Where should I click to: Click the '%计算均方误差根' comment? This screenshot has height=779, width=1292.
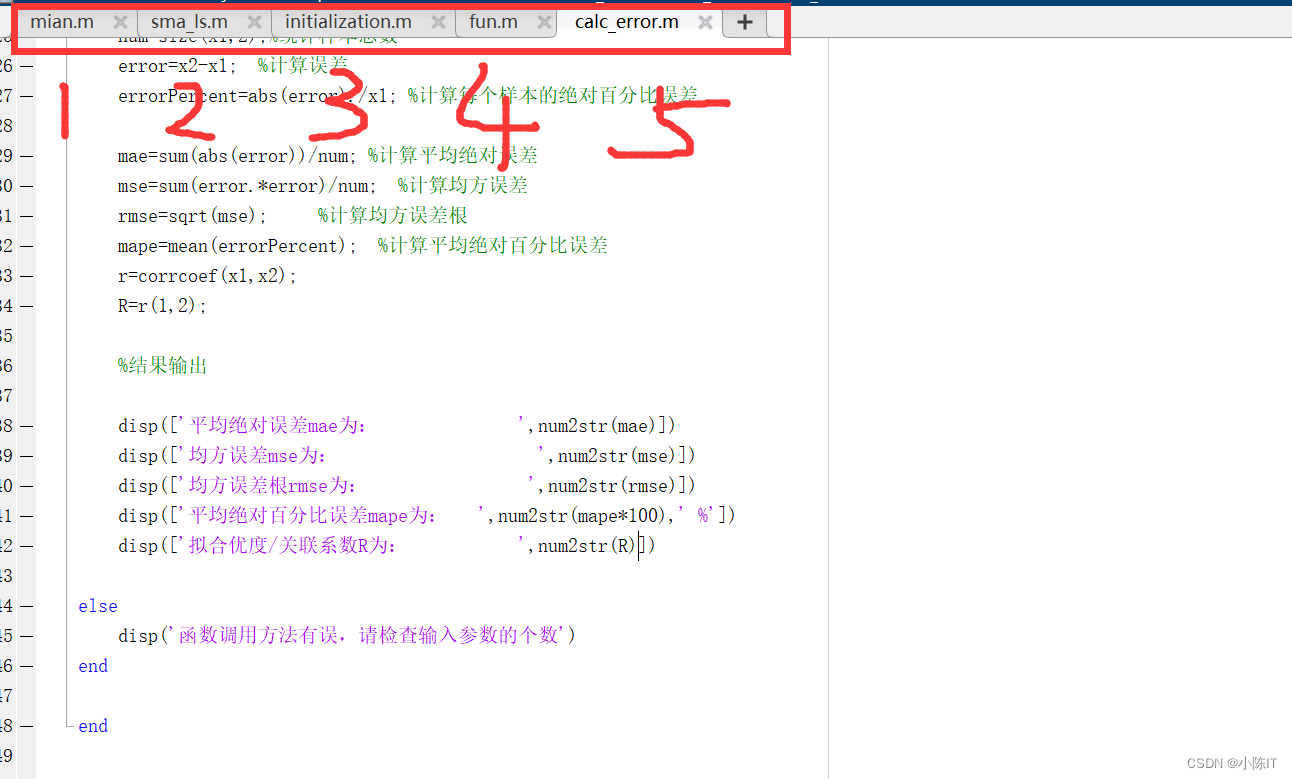click(393, 216)
